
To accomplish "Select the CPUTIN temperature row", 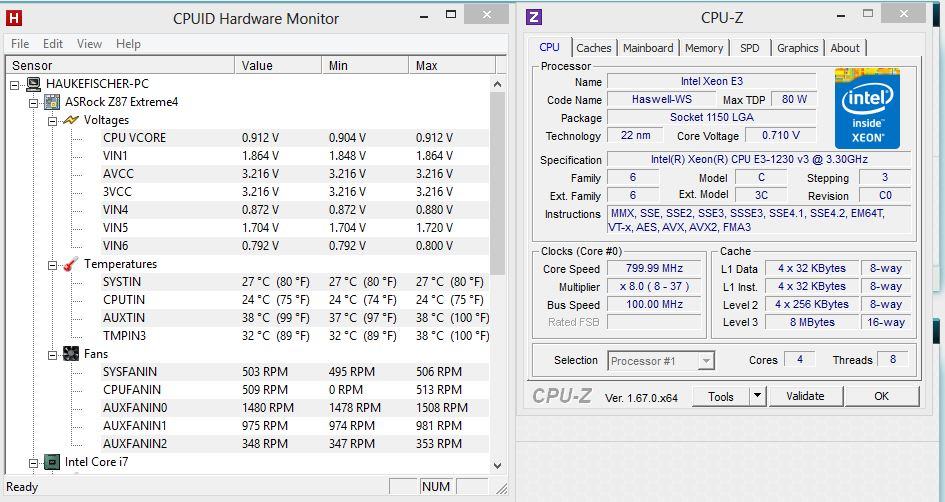I will pyautogui.click(x=295, y=300).
